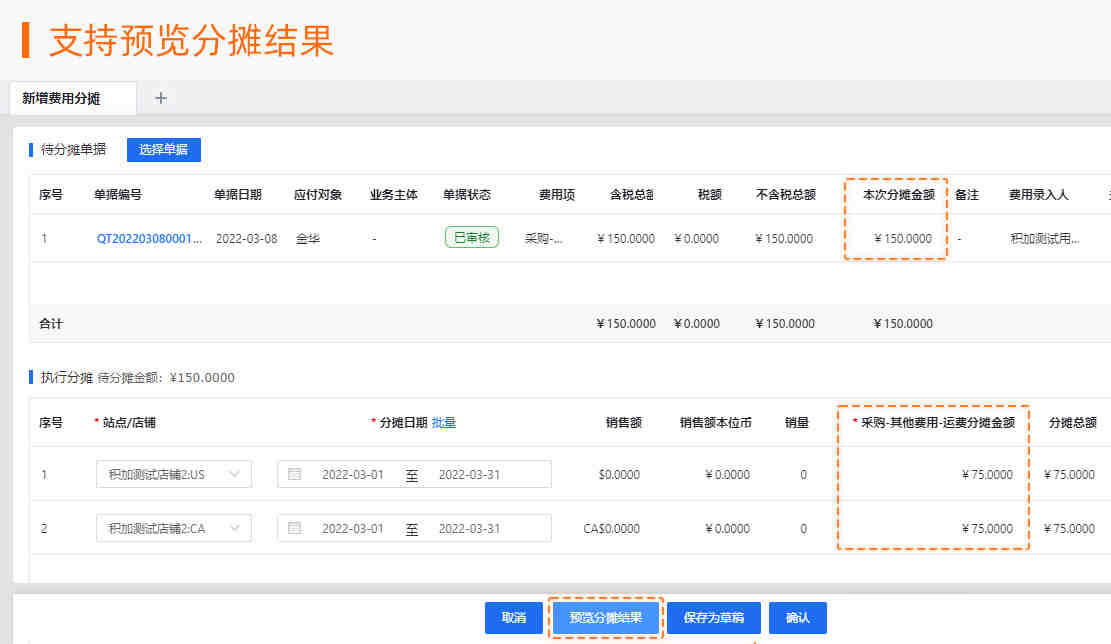Click the 已审核 status tag
This screenshot has width=1111, height=644.
(x=472, y=237)
